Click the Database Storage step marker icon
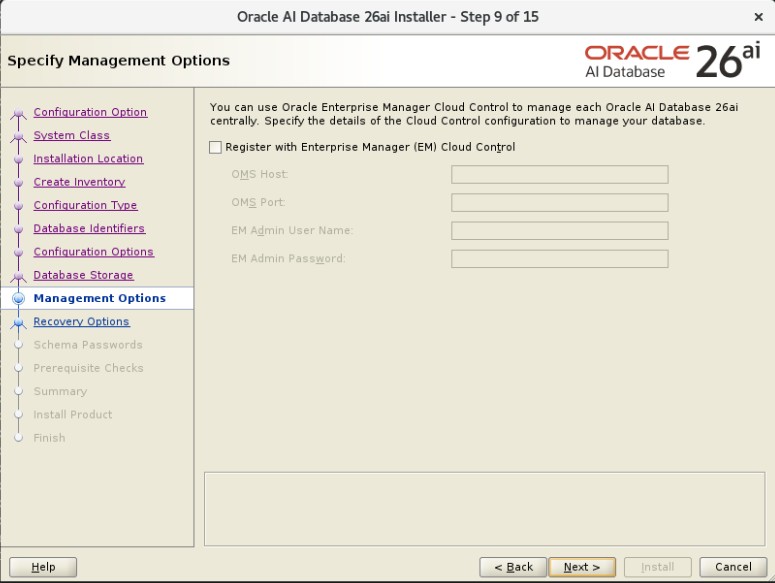The width and height of the screenshot is (775, 583). (18, 276)
